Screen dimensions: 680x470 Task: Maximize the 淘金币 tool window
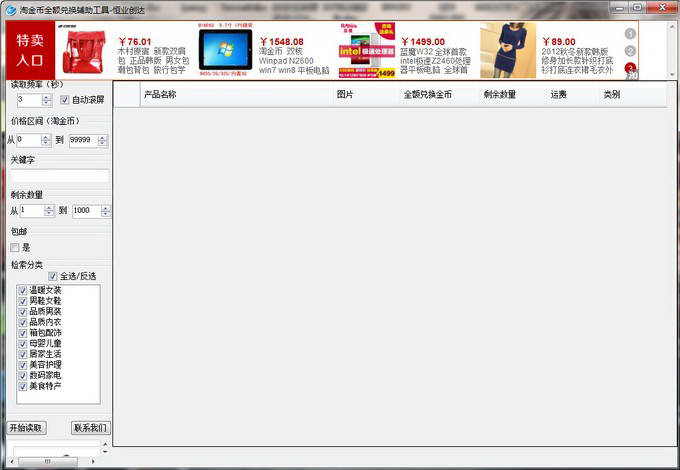click(638, 8)
